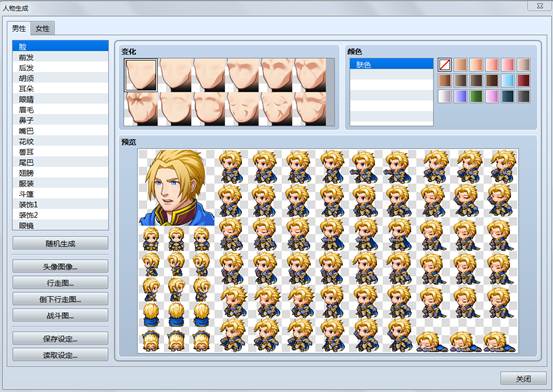The height and width of the screenshot is (392, 553).
Task: Switch to the 男性 tab
Action: (19, 28)
